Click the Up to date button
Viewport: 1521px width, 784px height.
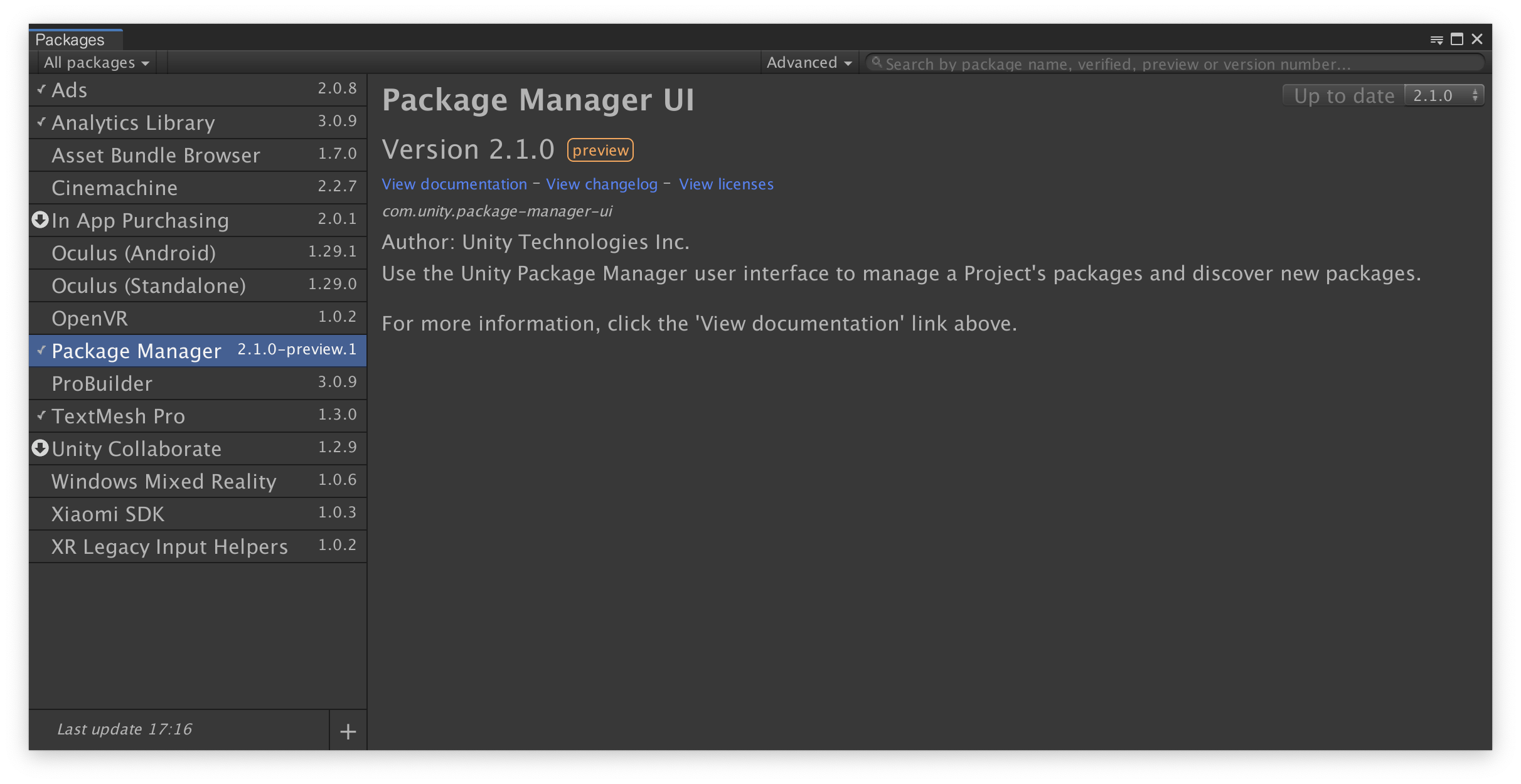(1343, 95)
